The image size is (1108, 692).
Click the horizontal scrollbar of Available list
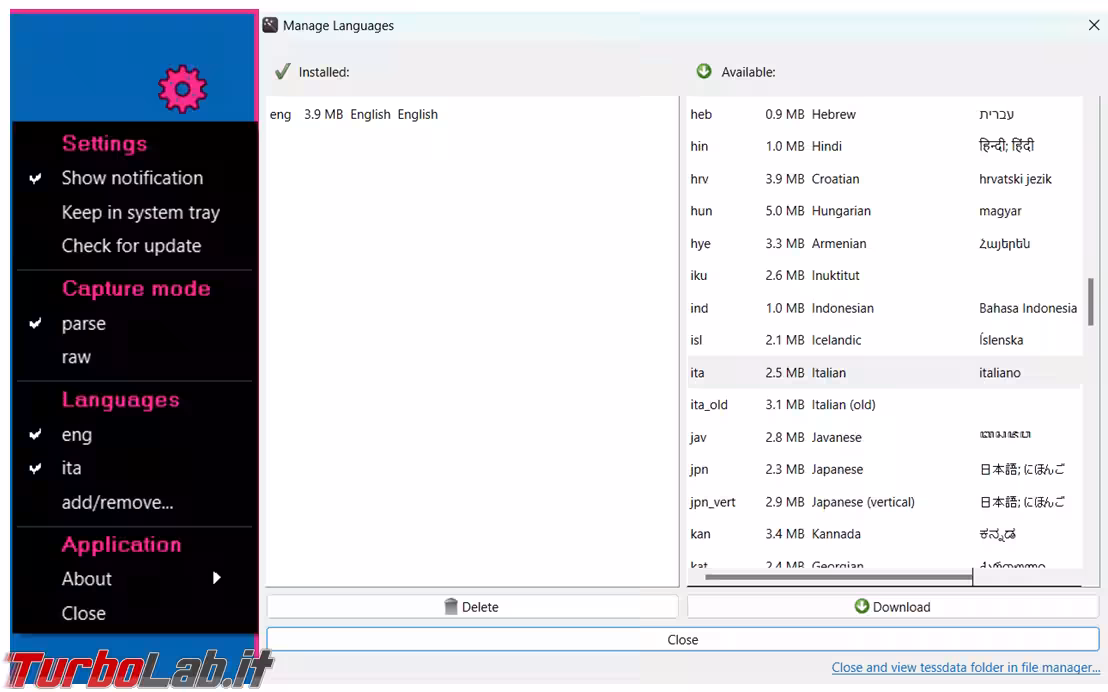coord(838,577)
